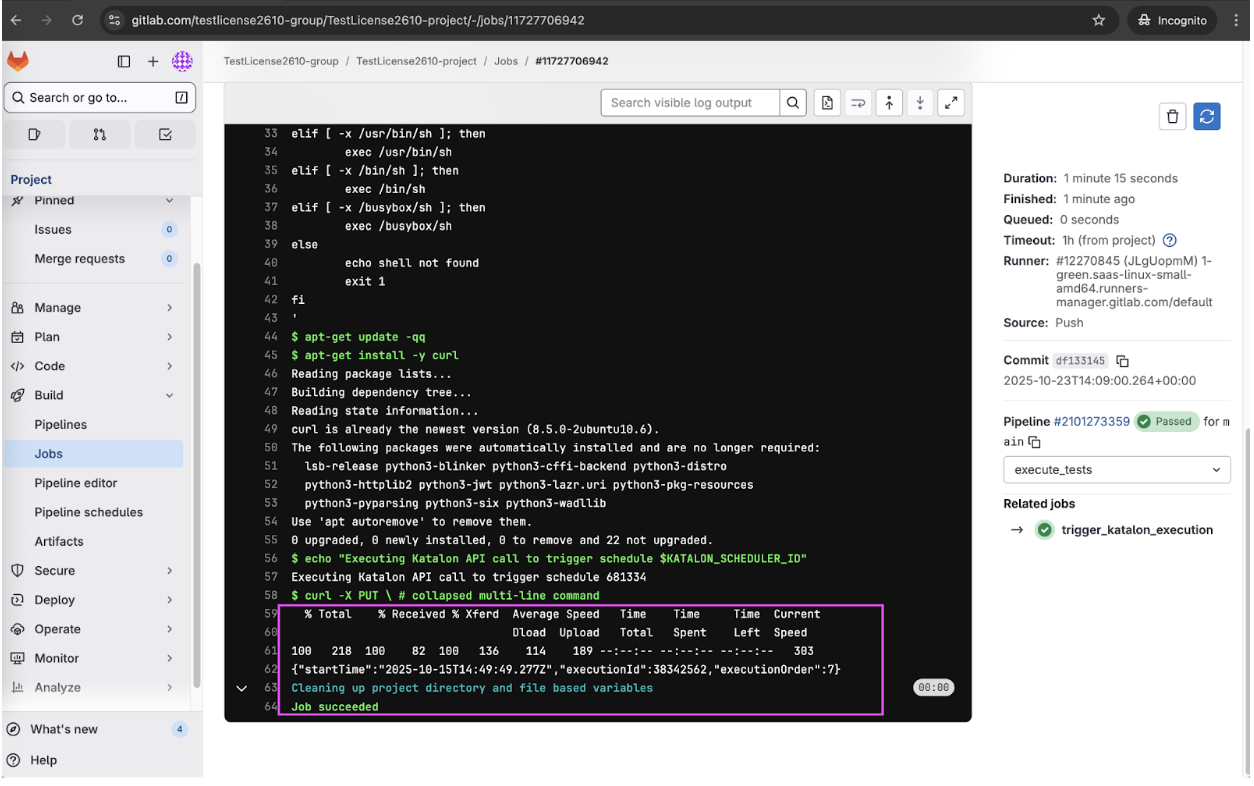Retry the job using the blue refresh icon
Screen dimensions: 1254x786
[1206, 116]
